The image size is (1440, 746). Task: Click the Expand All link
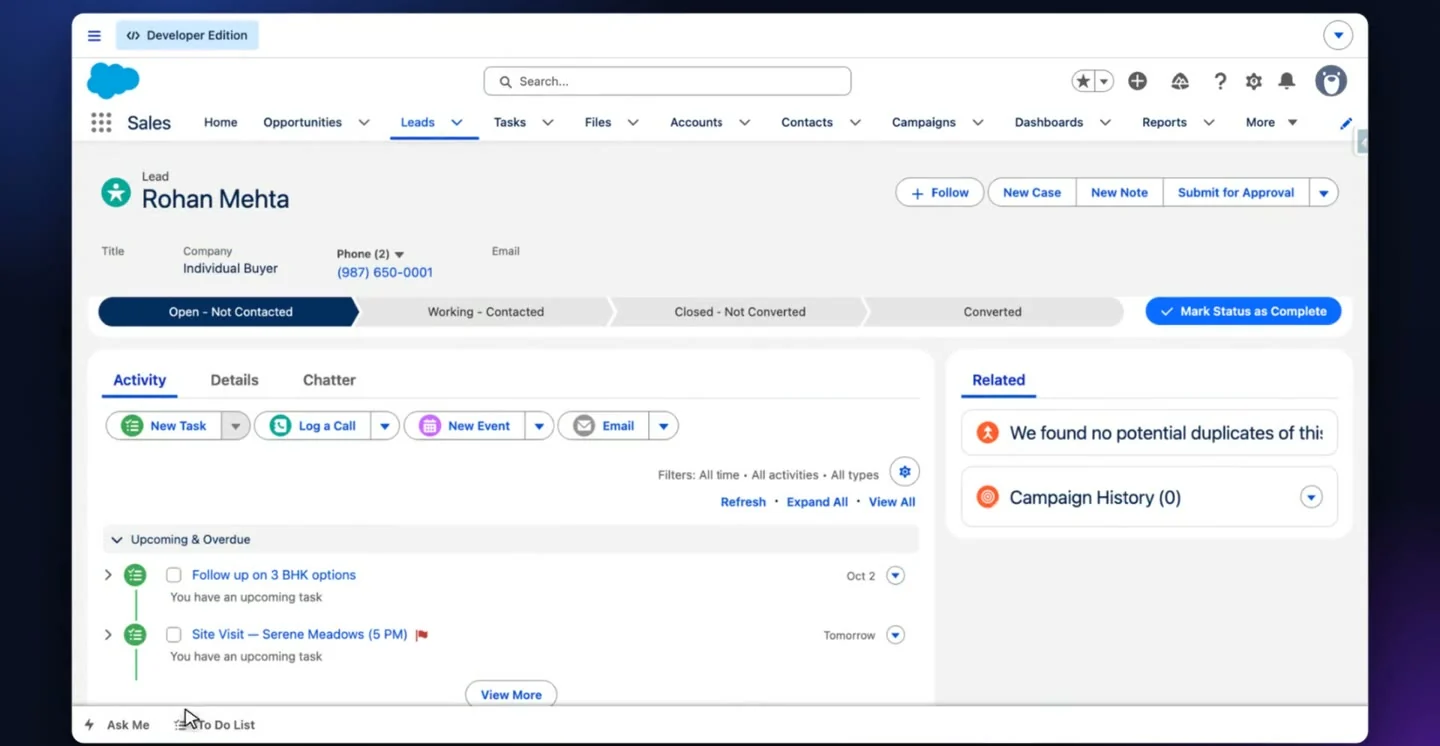817,502
